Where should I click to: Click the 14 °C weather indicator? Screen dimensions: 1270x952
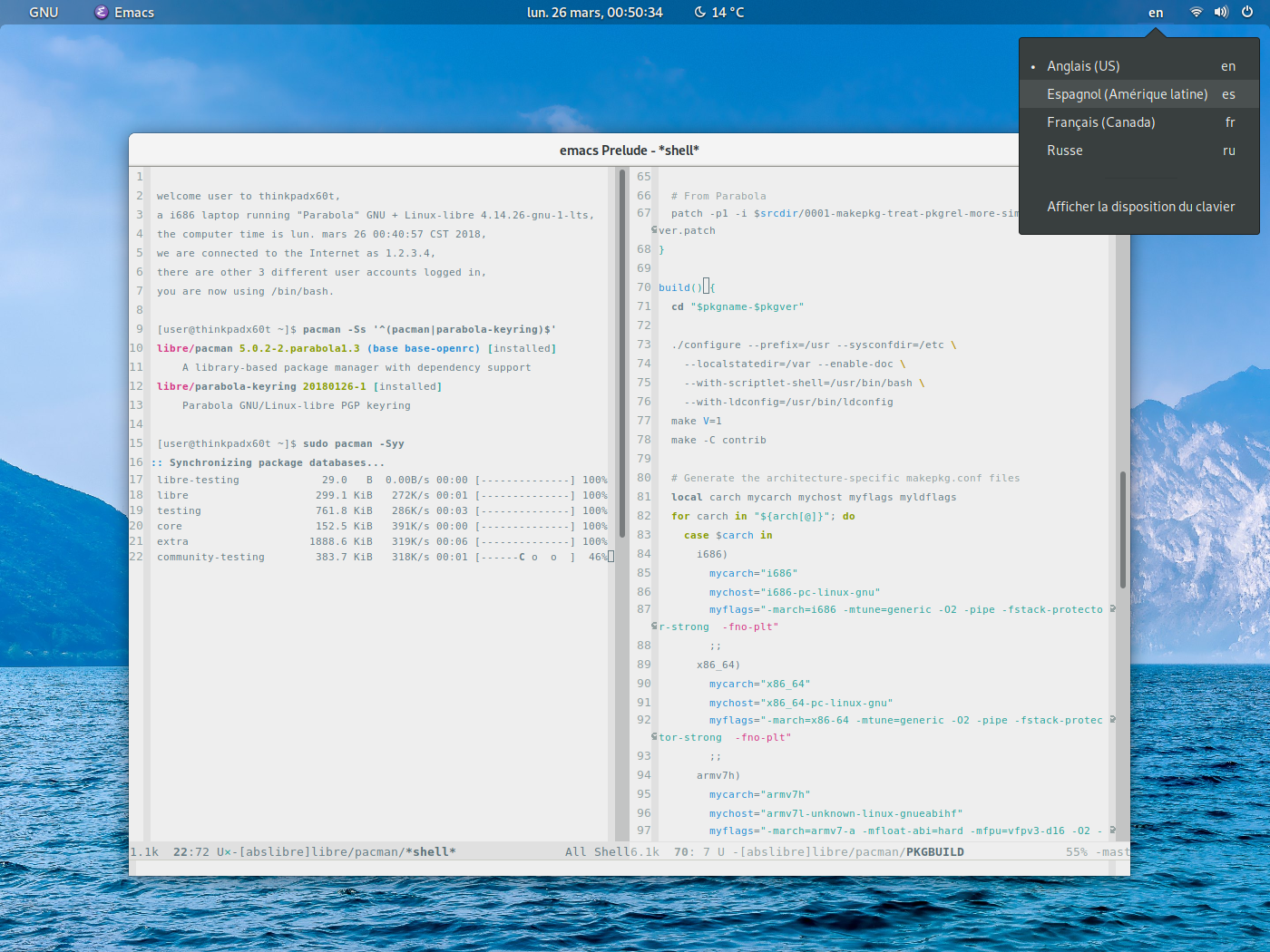[728, 13]
